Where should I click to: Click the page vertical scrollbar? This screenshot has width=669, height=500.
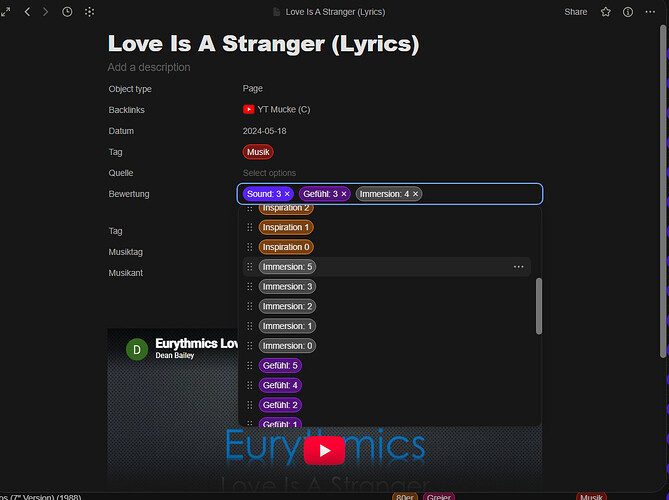click(x=663, y=191)
